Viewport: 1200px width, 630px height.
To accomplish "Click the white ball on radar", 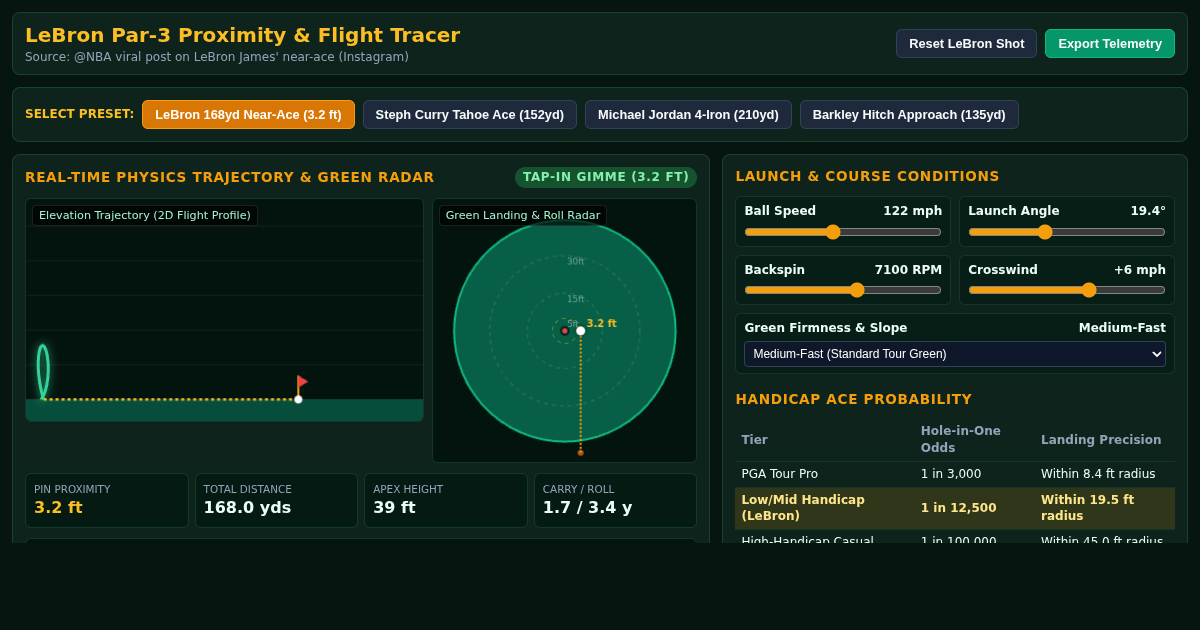I will (580, 331).
